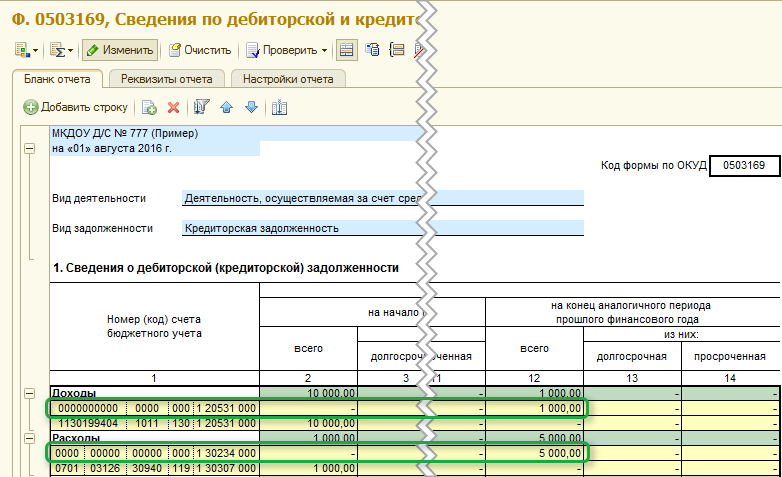Click the Кредиторская задолженность field

(x=383, y=228)
